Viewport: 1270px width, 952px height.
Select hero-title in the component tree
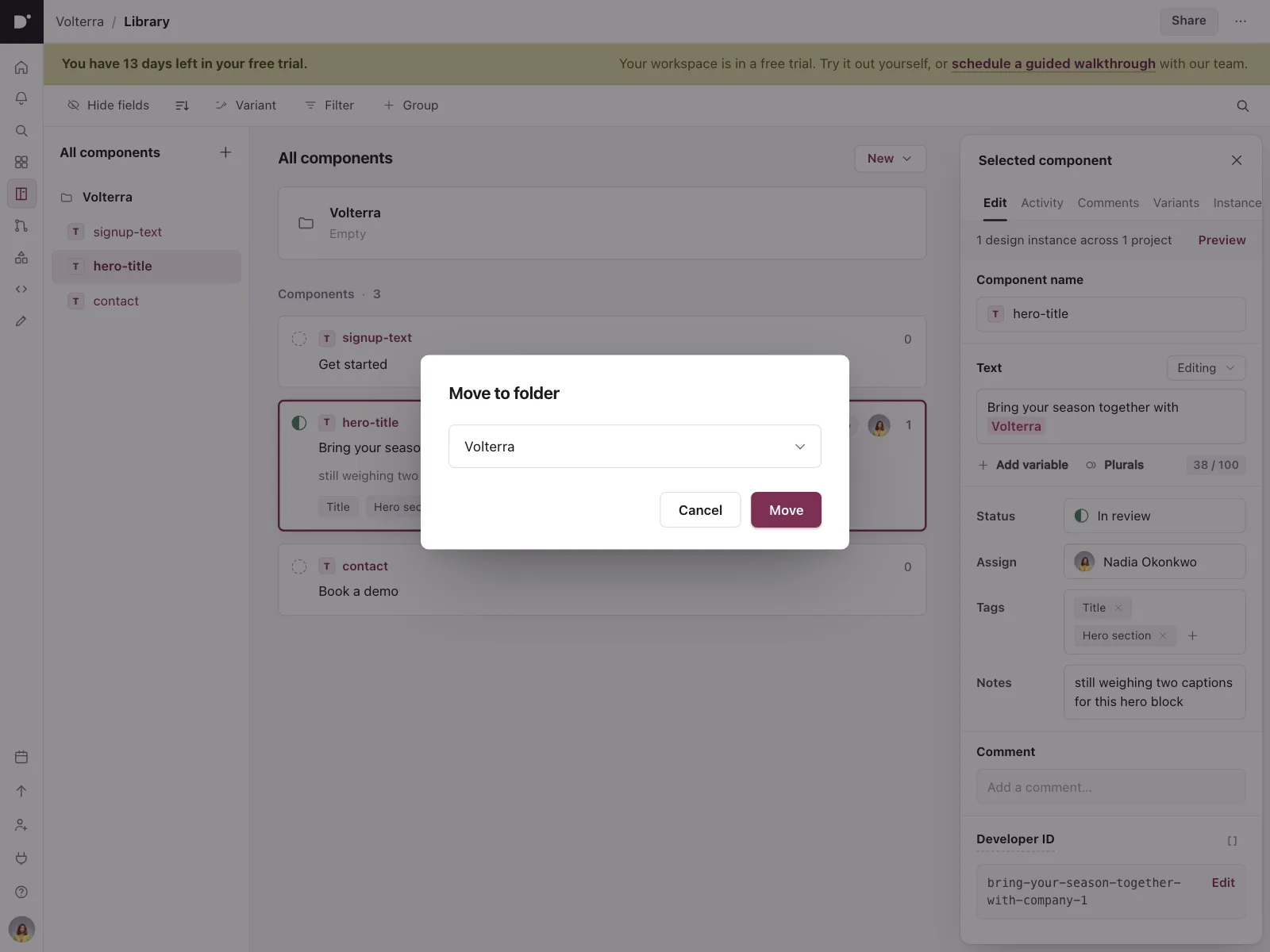click(146, 267)
